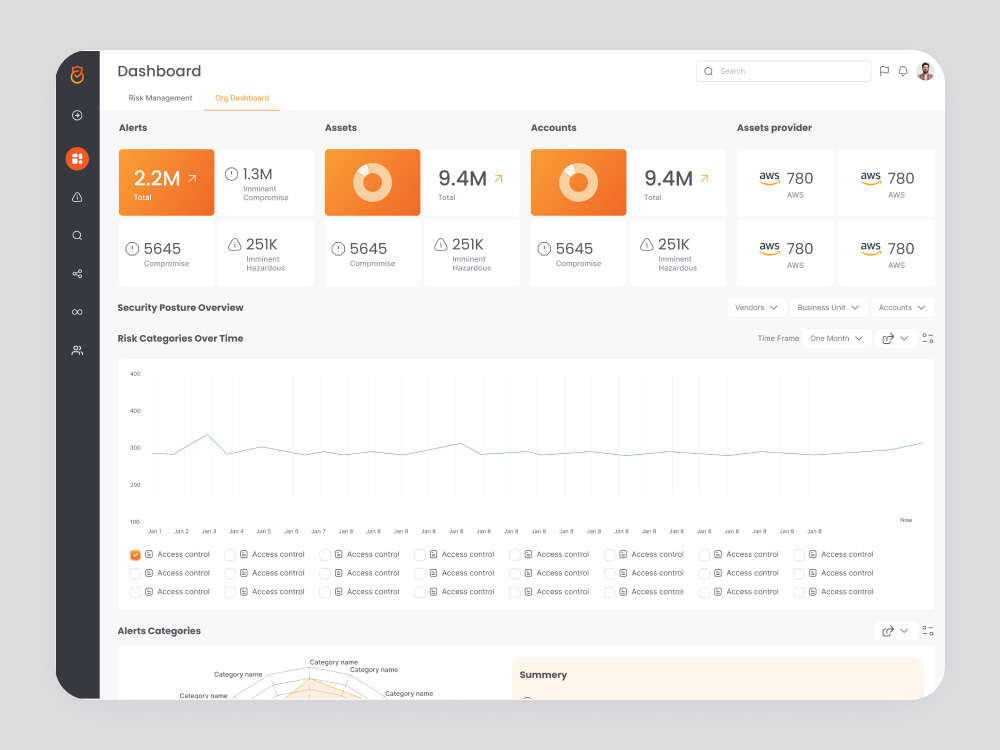Open notifications bell icon
The image size is (1000, 750).
(903, 71)
